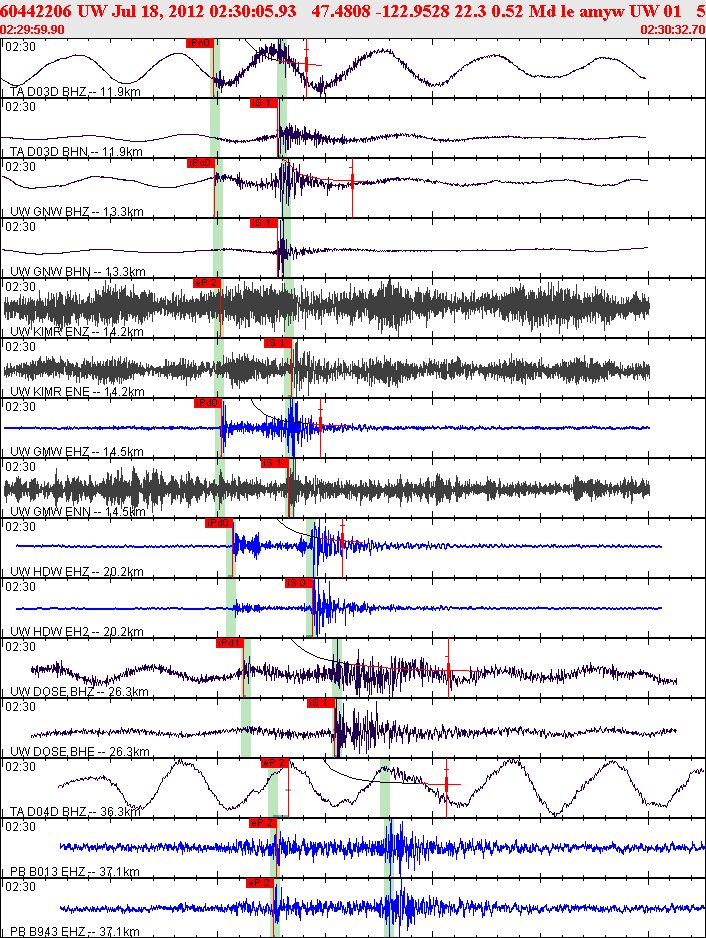Viewport: 706px width, 938px height.
Task: Click the UW KIMR ENE -- 14.2km label
Action: click(77, 392)
